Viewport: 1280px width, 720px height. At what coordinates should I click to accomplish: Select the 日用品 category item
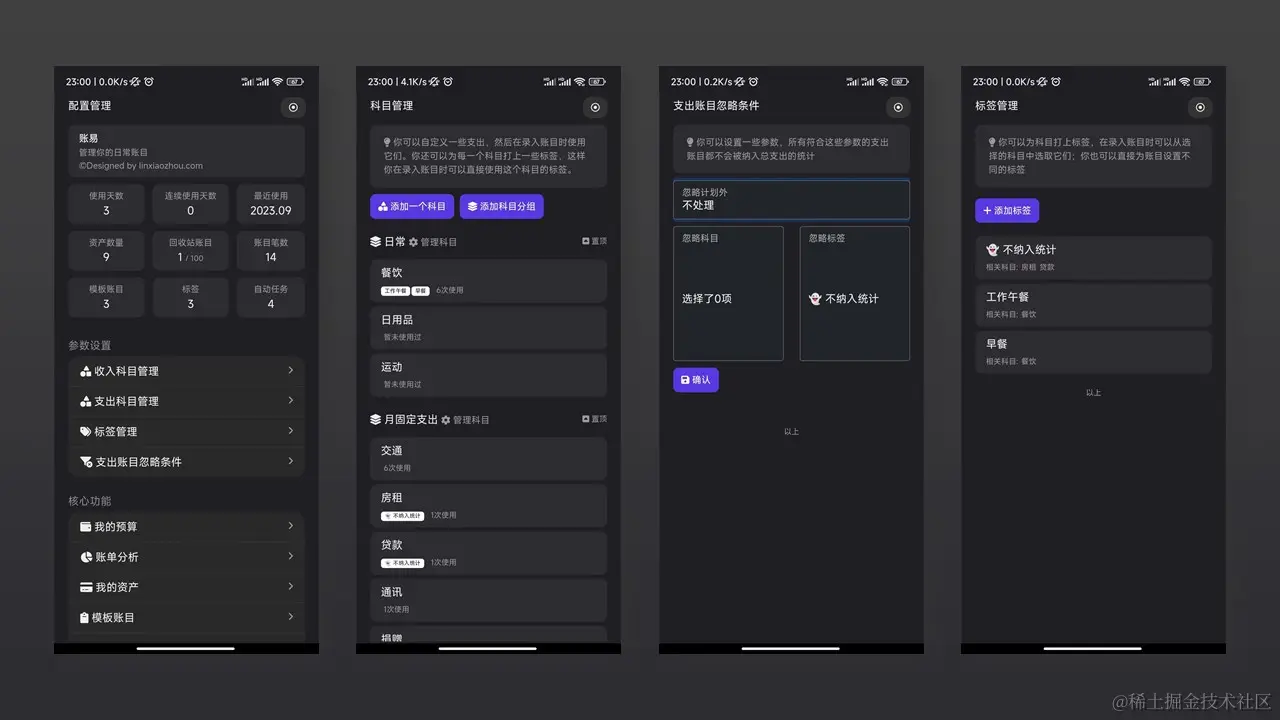coord(488,328)
